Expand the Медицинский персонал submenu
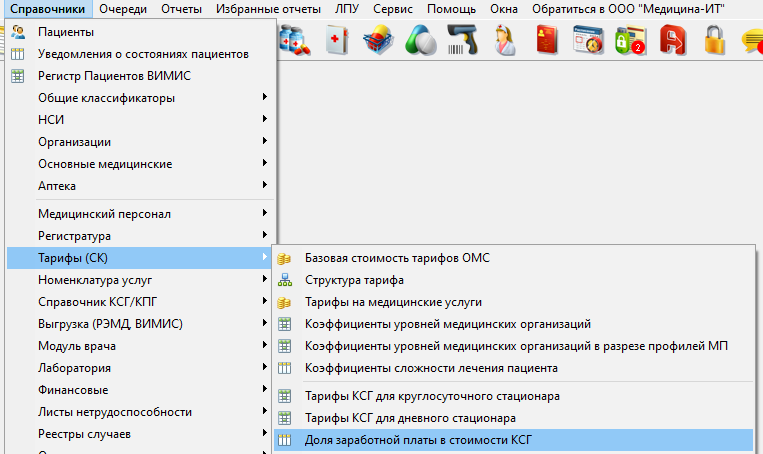Screen dimensions: 763x454 [104, 213]
